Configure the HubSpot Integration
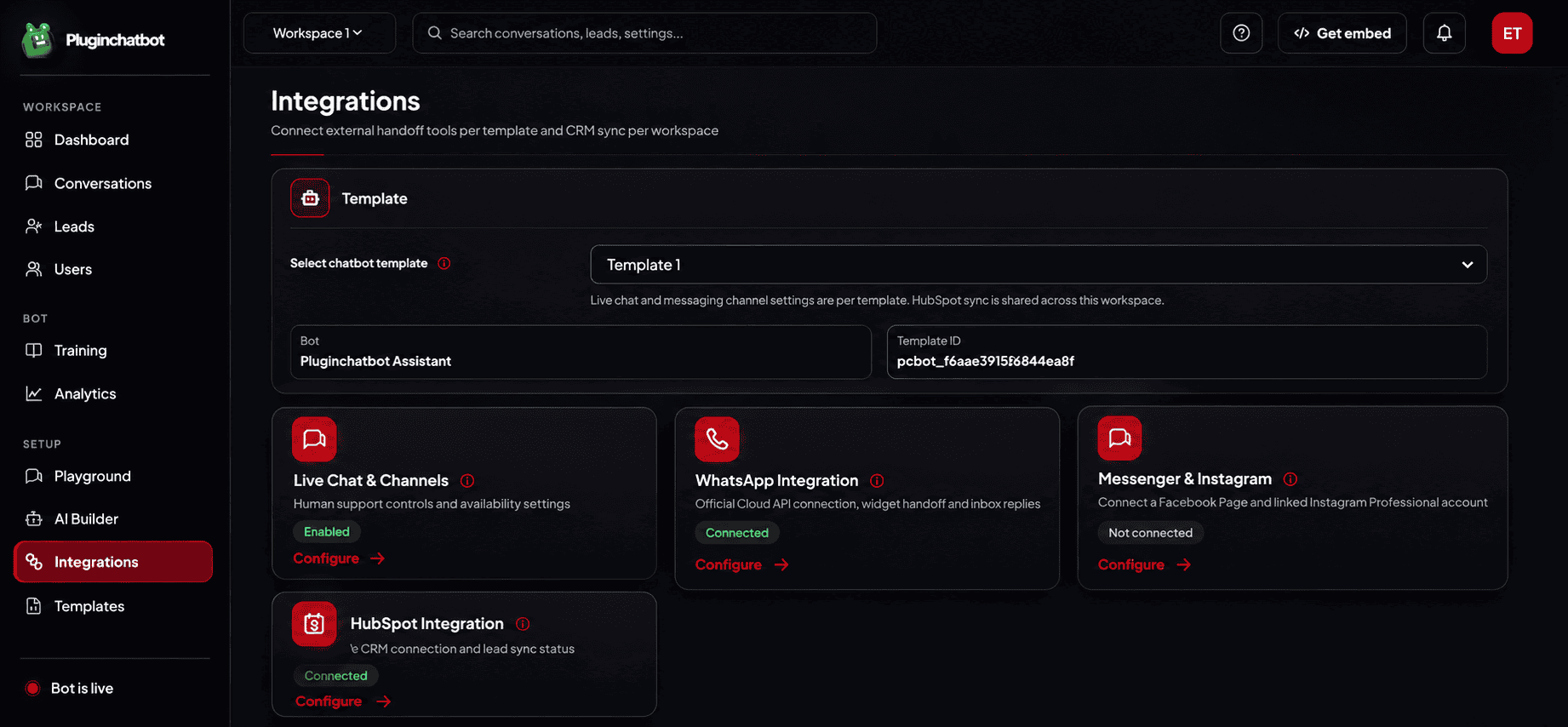 tap(342, 701)
